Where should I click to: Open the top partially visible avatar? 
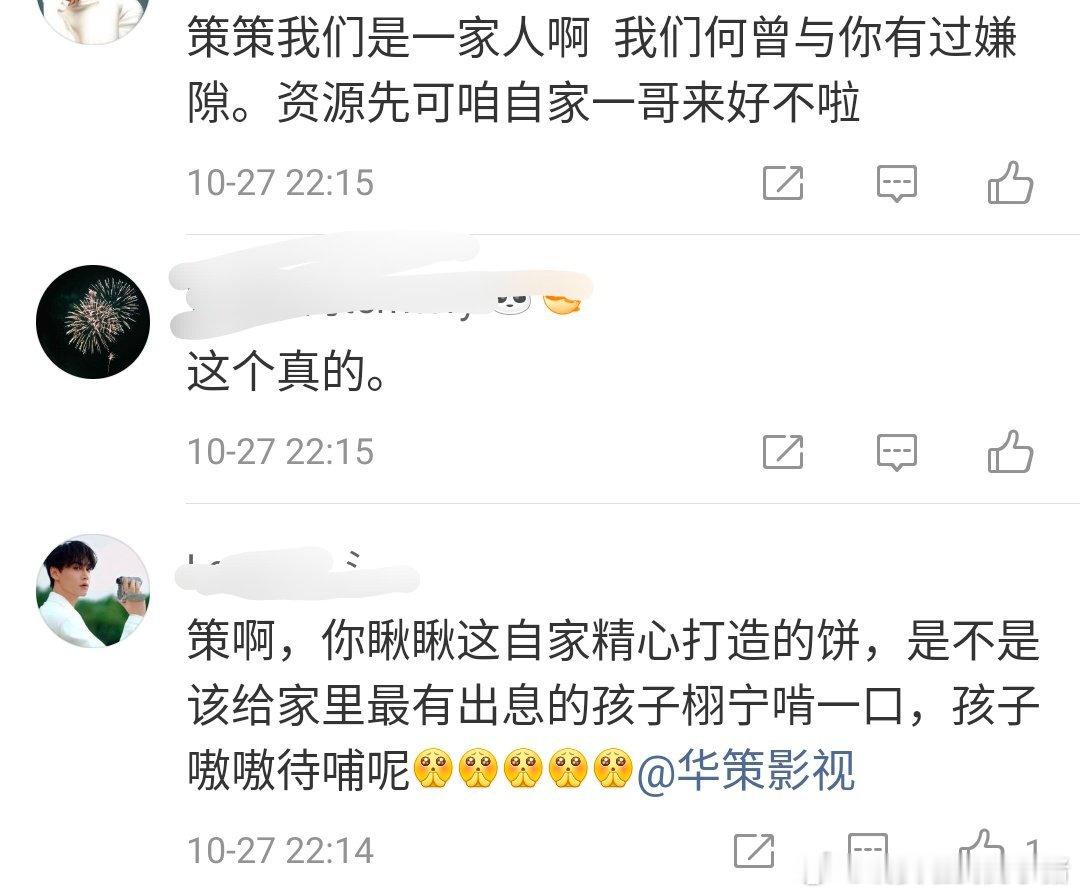pyautogui.click(x=95, y=21)
